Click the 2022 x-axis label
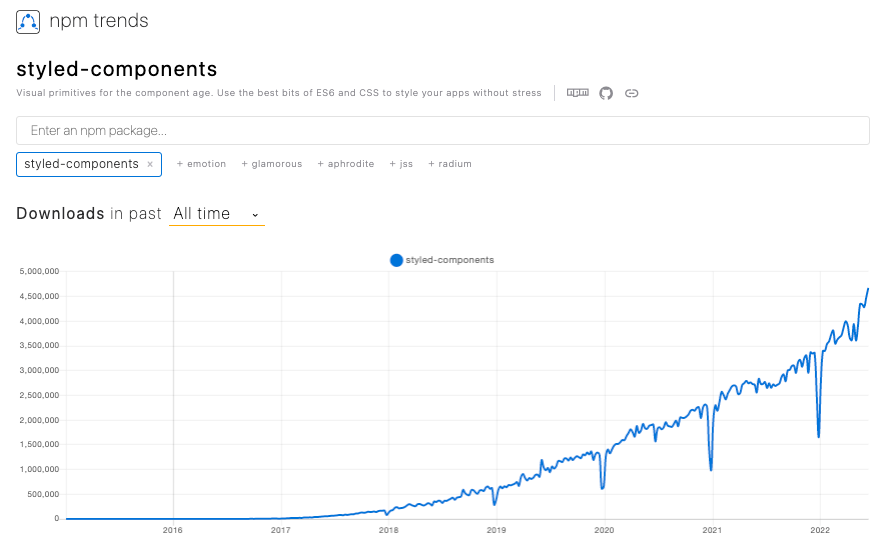Screen dimensions: 888x549 [x=820, y=530]
